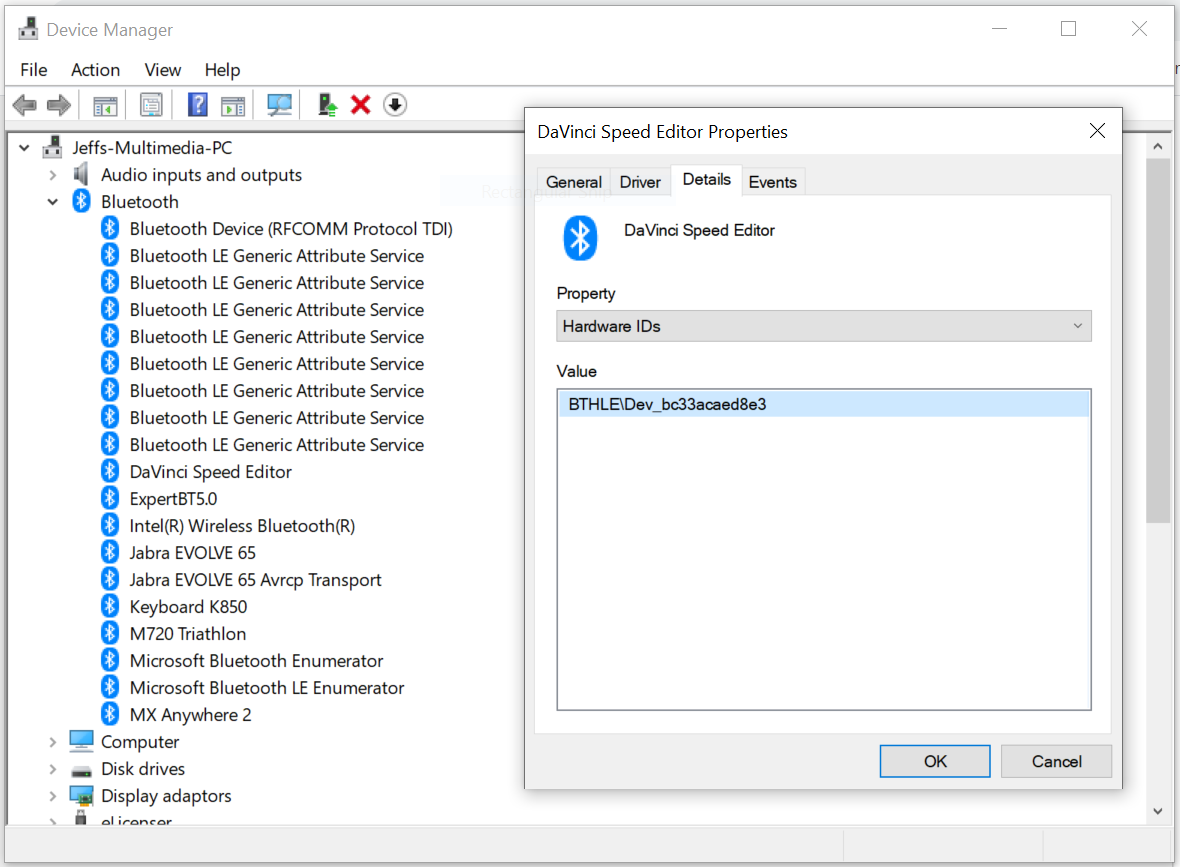Select the M720 Triathlon device label
The width and height of the screenshot is (1180, 867).
(x=188, y=634)
